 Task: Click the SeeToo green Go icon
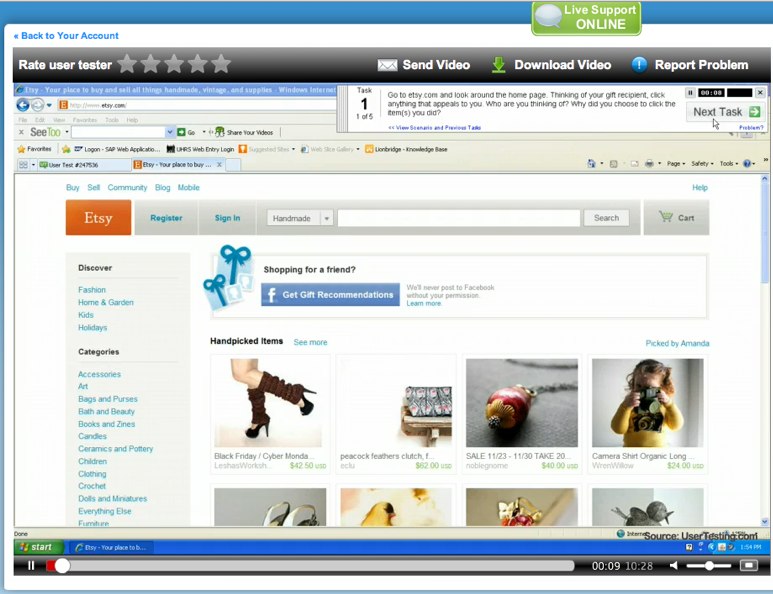(181, 132)
